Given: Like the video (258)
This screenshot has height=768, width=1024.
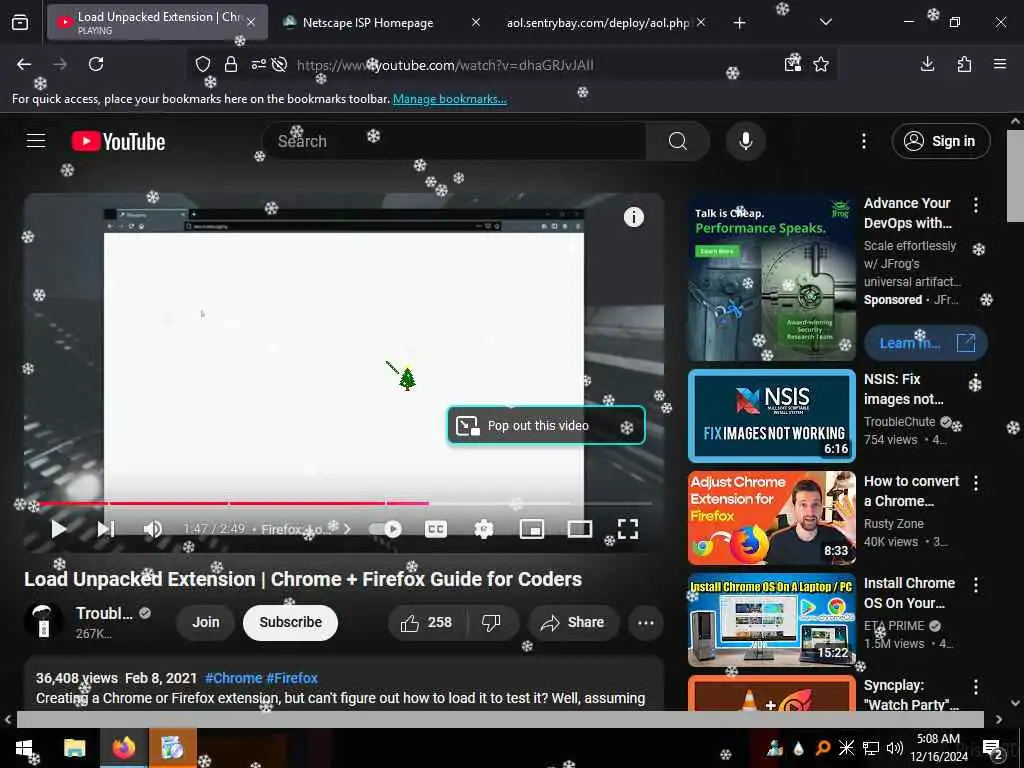Looking at the screenshot, I should click(x=427, y=622).
